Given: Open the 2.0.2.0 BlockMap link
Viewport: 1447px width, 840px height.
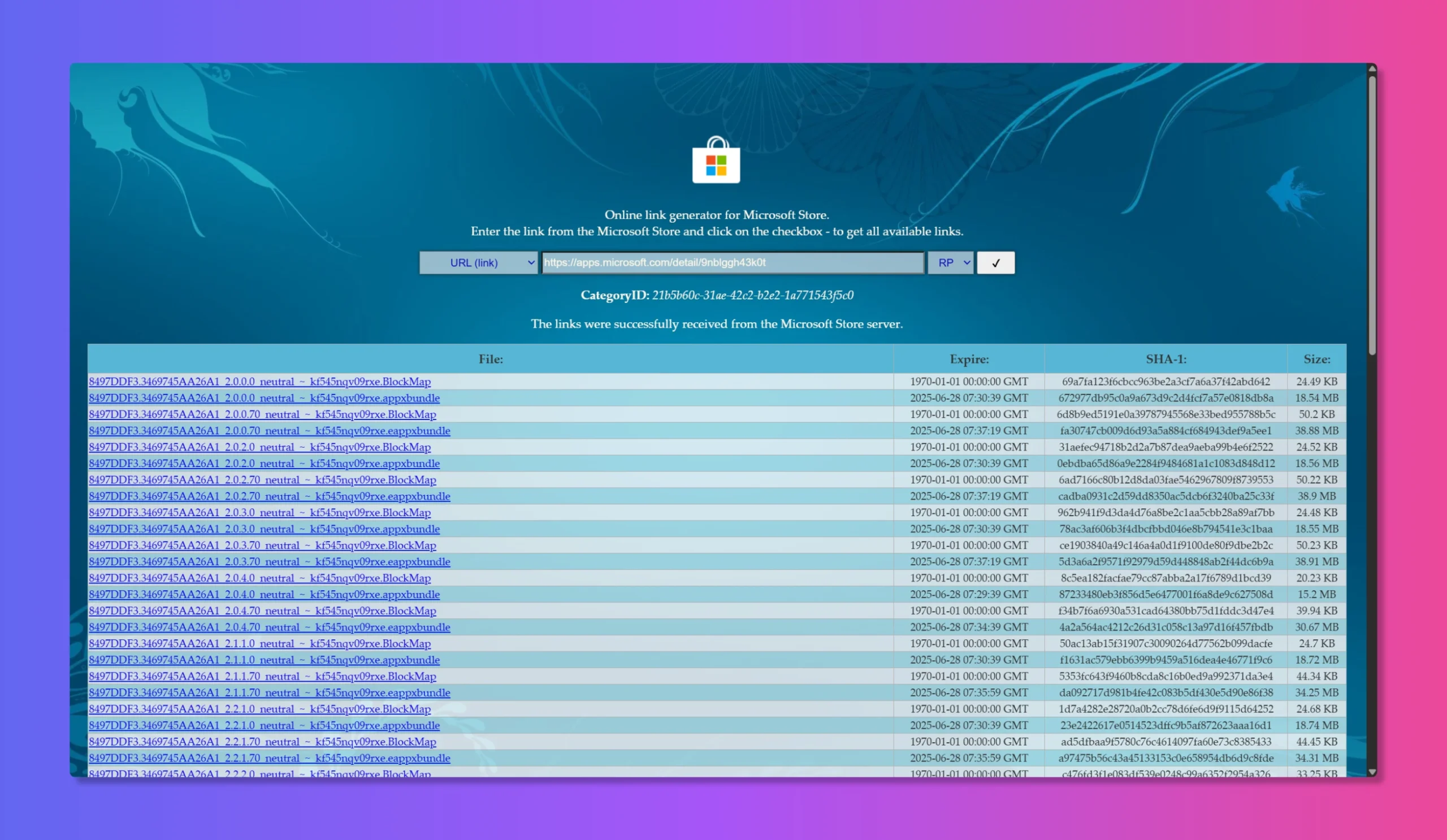Looking at the screenshot, I should click(x=259, y=447).
